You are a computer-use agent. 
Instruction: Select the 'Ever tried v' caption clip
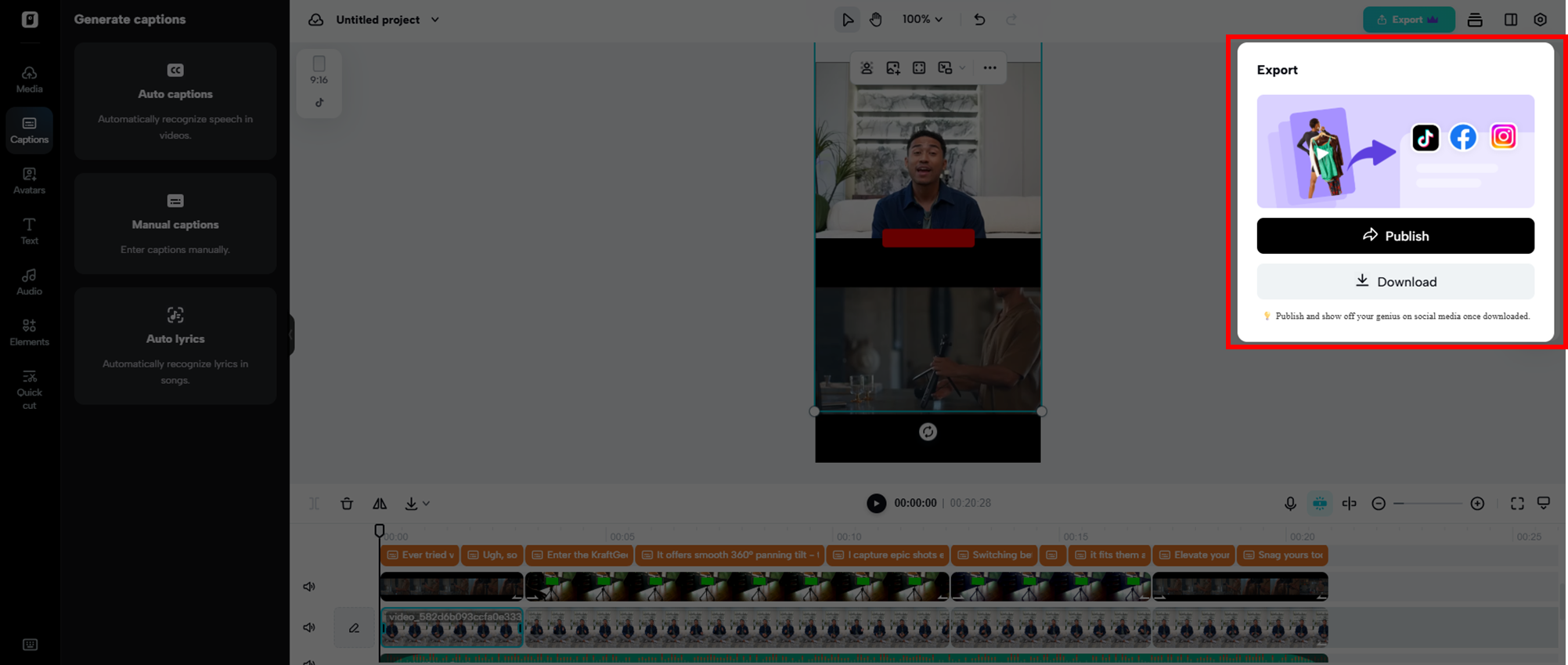tap(420, 555)
